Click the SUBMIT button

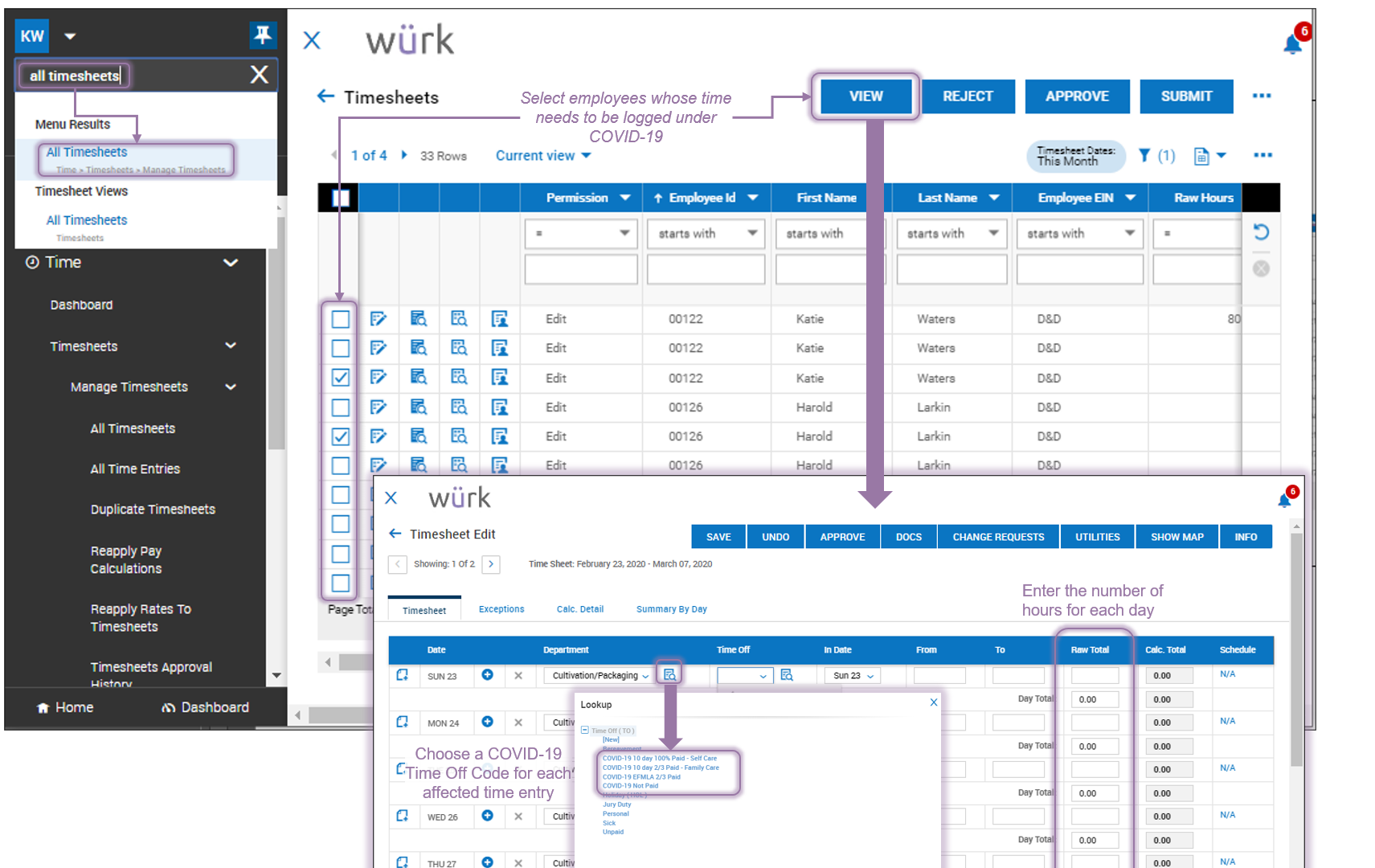(1186, 96)
